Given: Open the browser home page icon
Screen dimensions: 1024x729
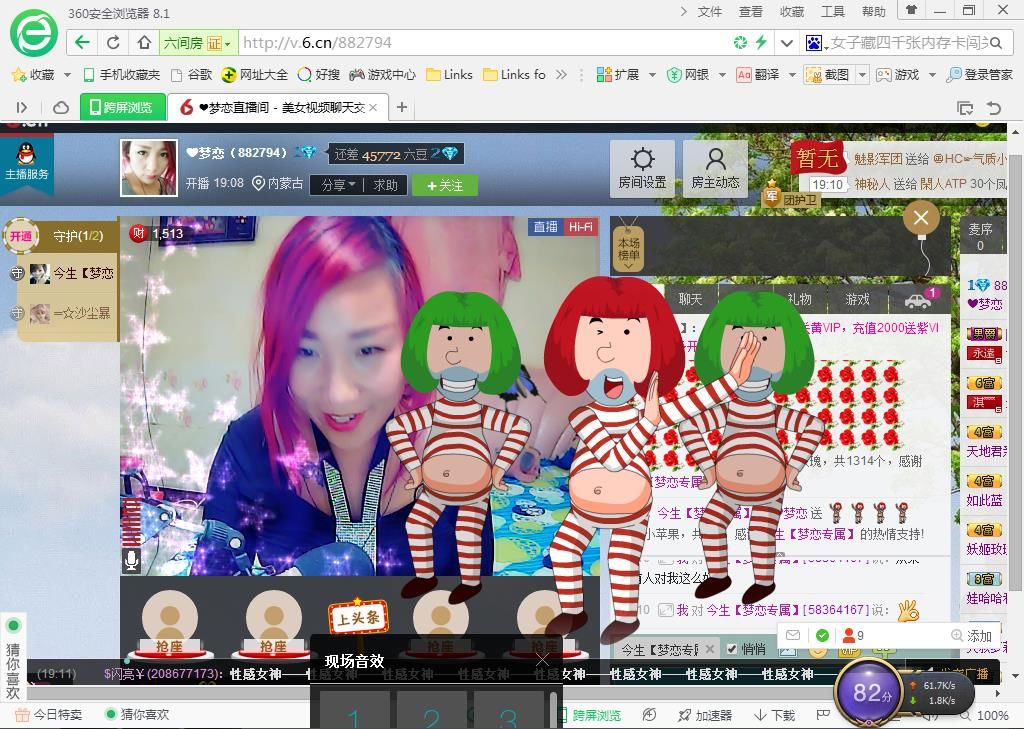Looking at the screenshot, I should point(144,42).
